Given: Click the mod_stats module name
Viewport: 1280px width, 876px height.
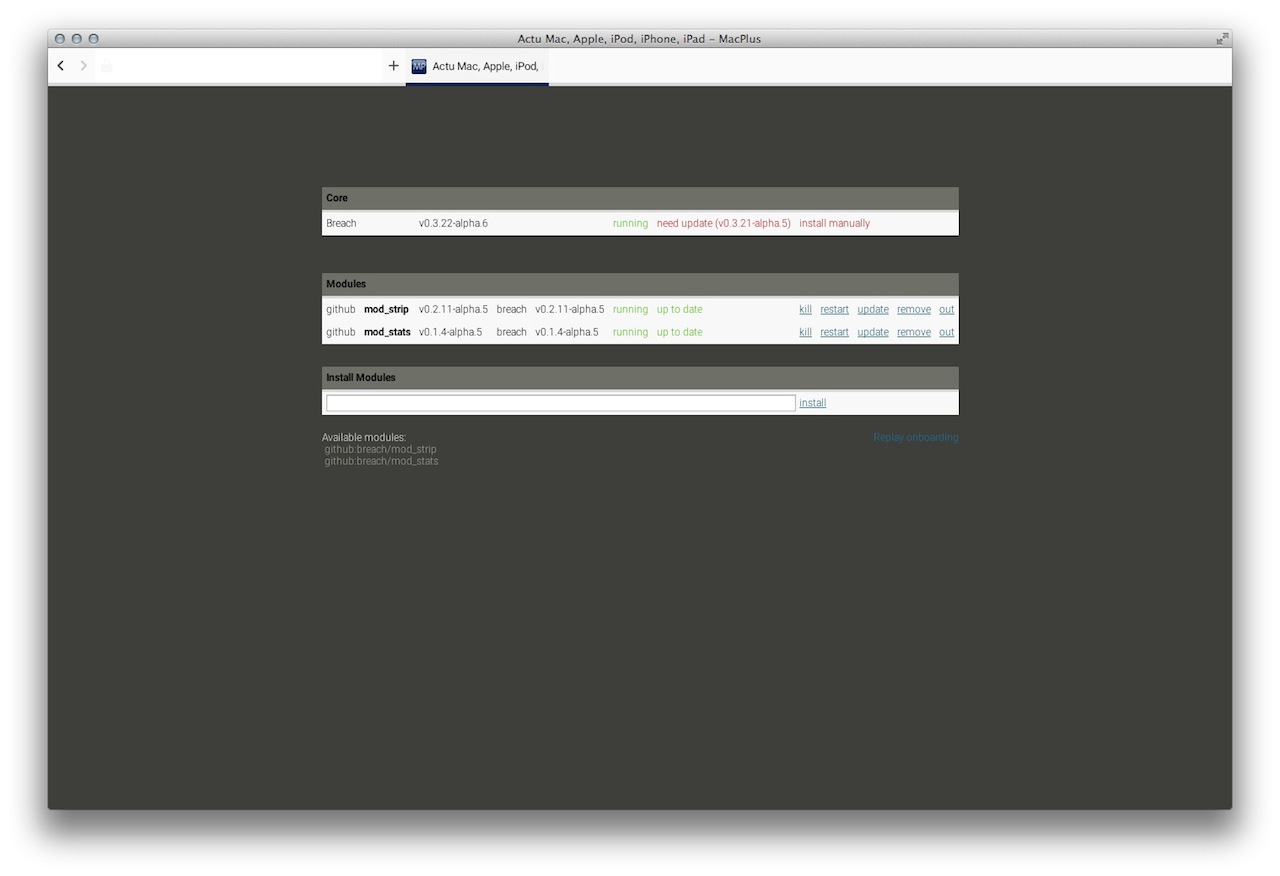Looking at the screenshot, I should (387, 333).
